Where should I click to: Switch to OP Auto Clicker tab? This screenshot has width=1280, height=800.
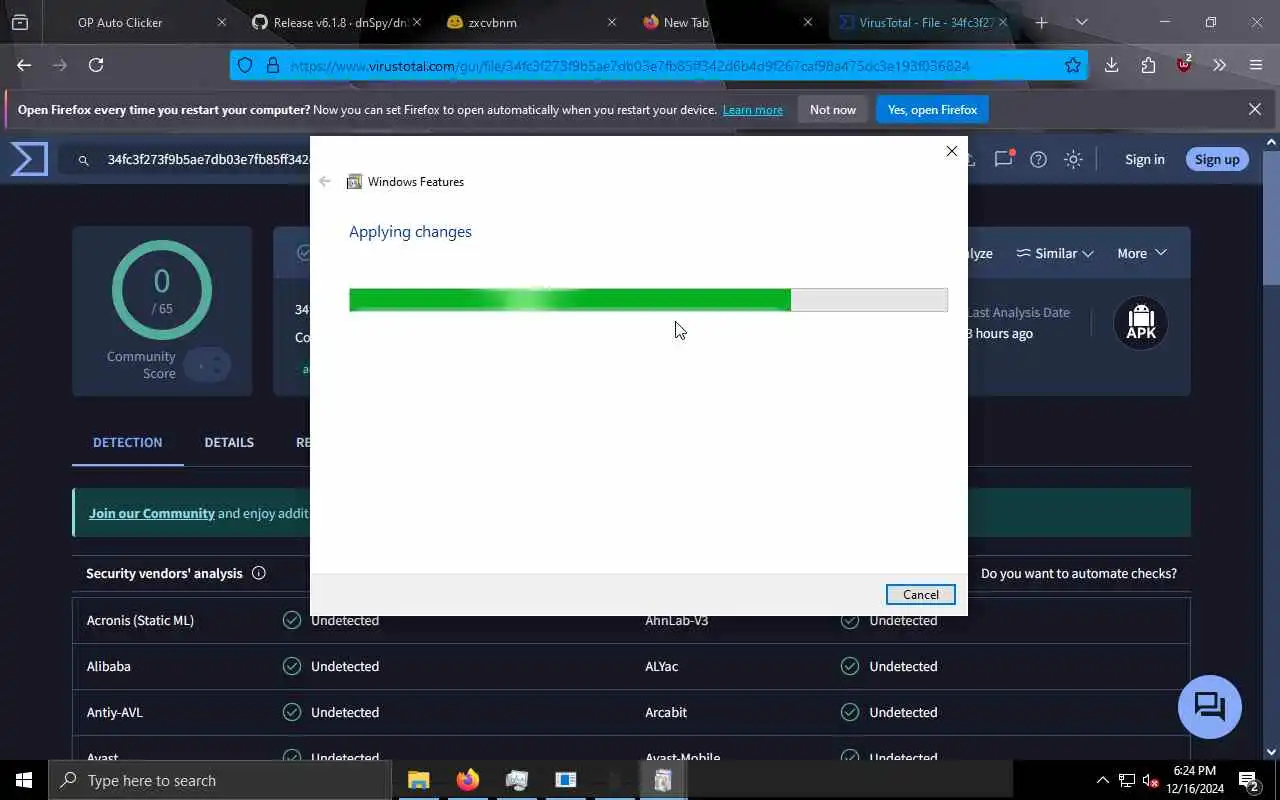pyautogui.click(x=120, y=22)
